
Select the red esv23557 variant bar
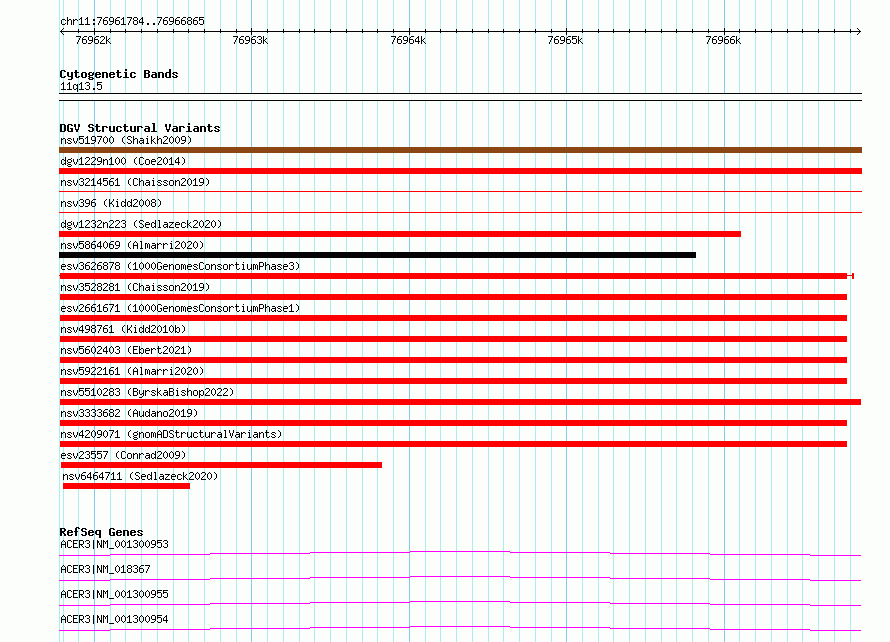[221, 465]
